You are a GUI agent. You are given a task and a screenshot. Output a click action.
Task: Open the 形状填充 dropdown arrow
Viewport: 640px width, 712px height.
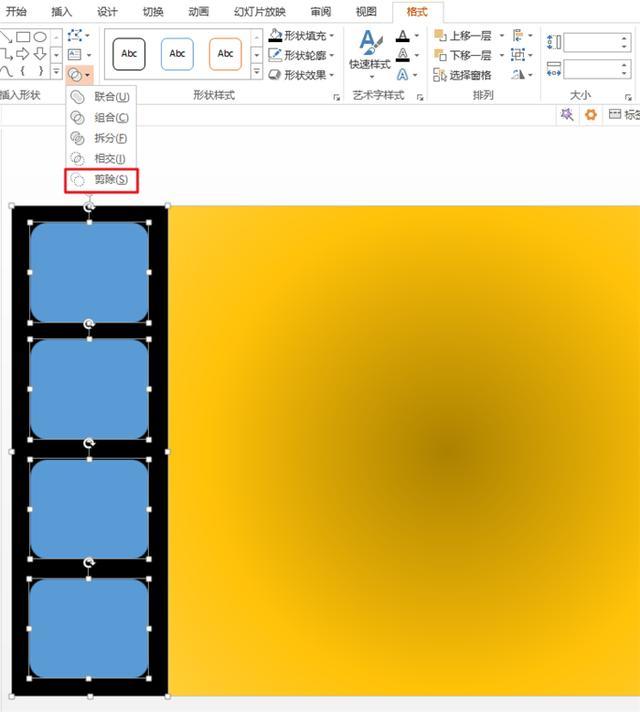pyautogui.click(x=332, y=35)
